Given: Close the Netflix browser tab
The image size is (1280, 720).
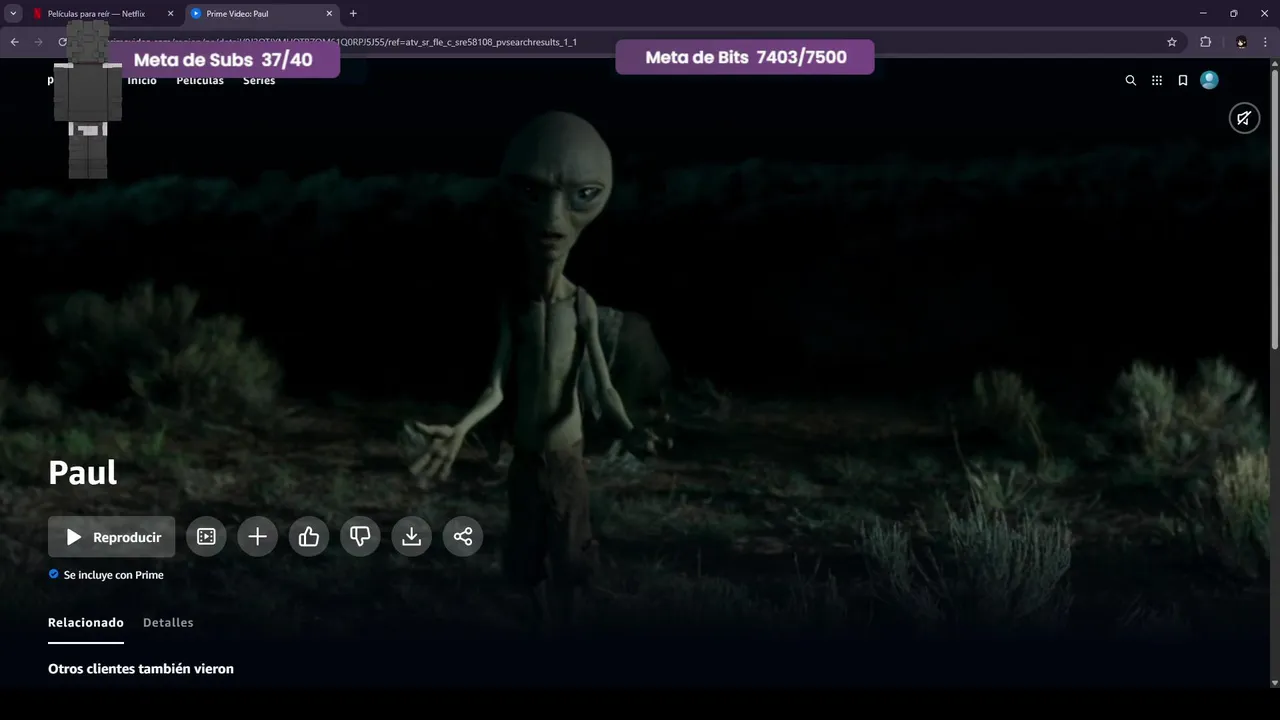Looking at the screenshot, I should (x=170, y=14).
